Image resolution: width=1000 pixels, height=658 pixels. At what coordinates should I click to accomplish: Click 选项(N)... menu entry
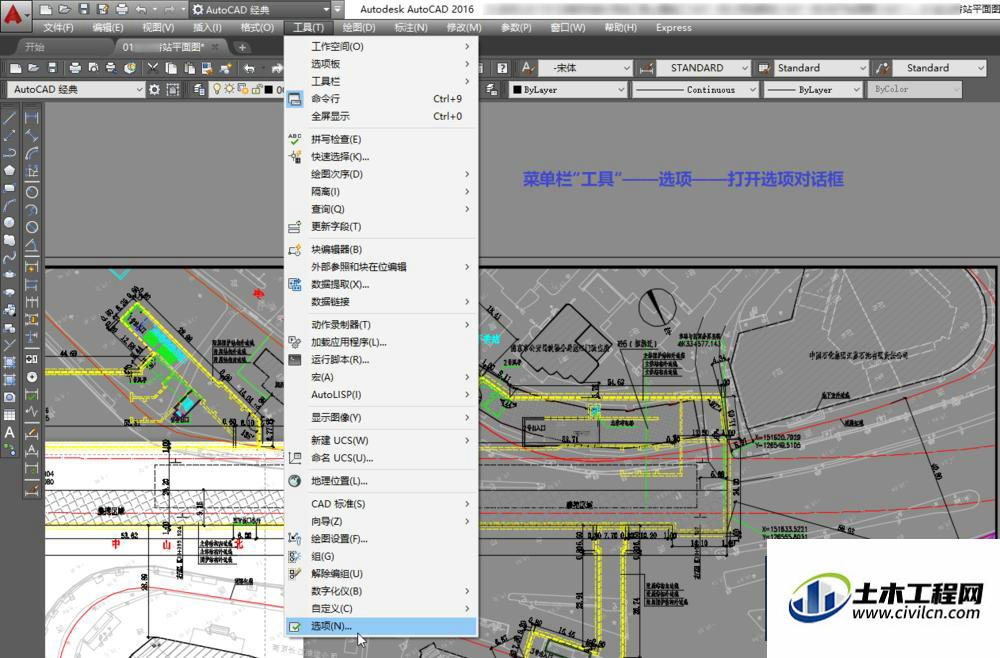[381, 626]
